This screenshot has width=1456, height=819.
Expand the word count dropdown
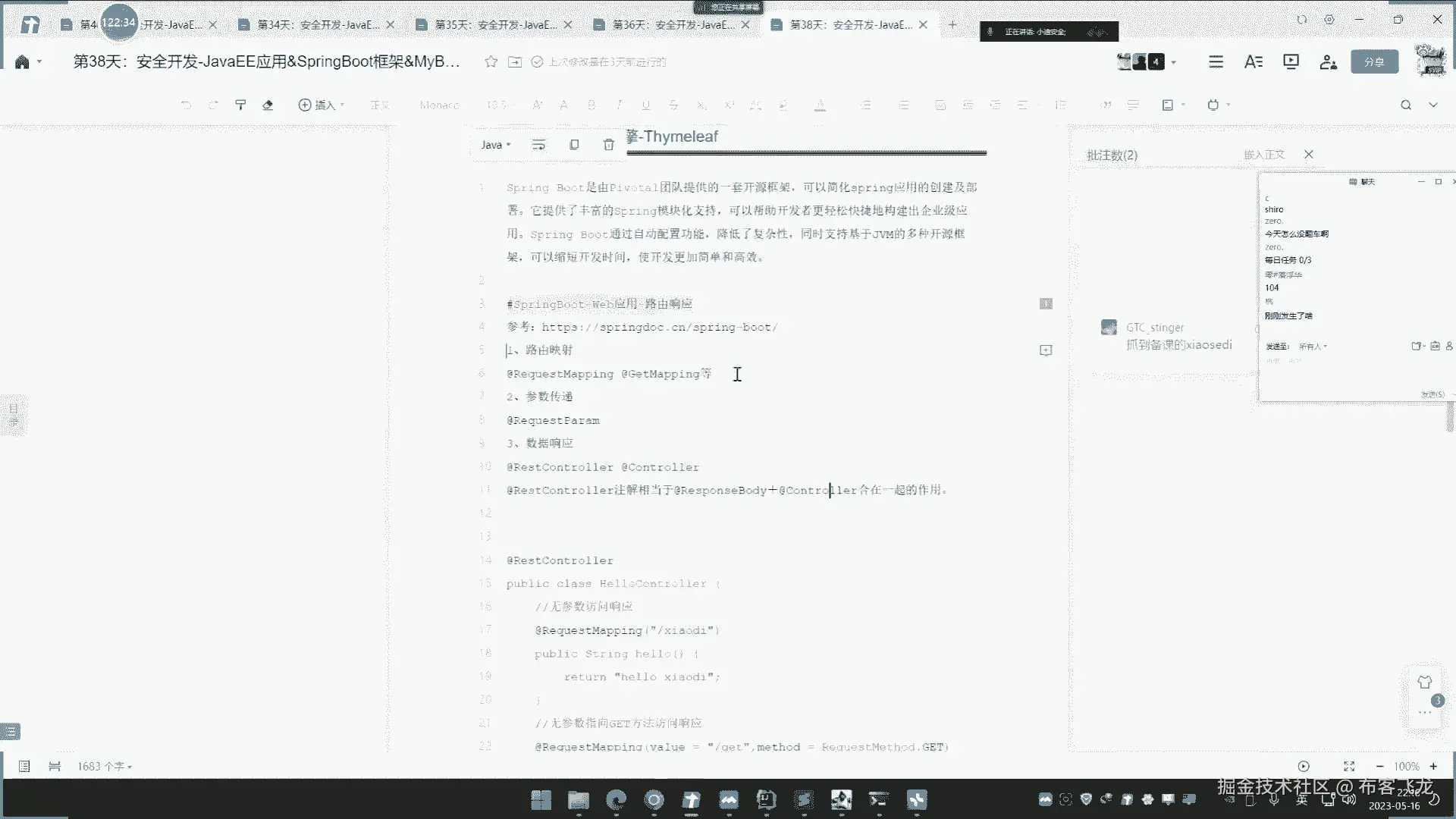click(x=105, y=767)
